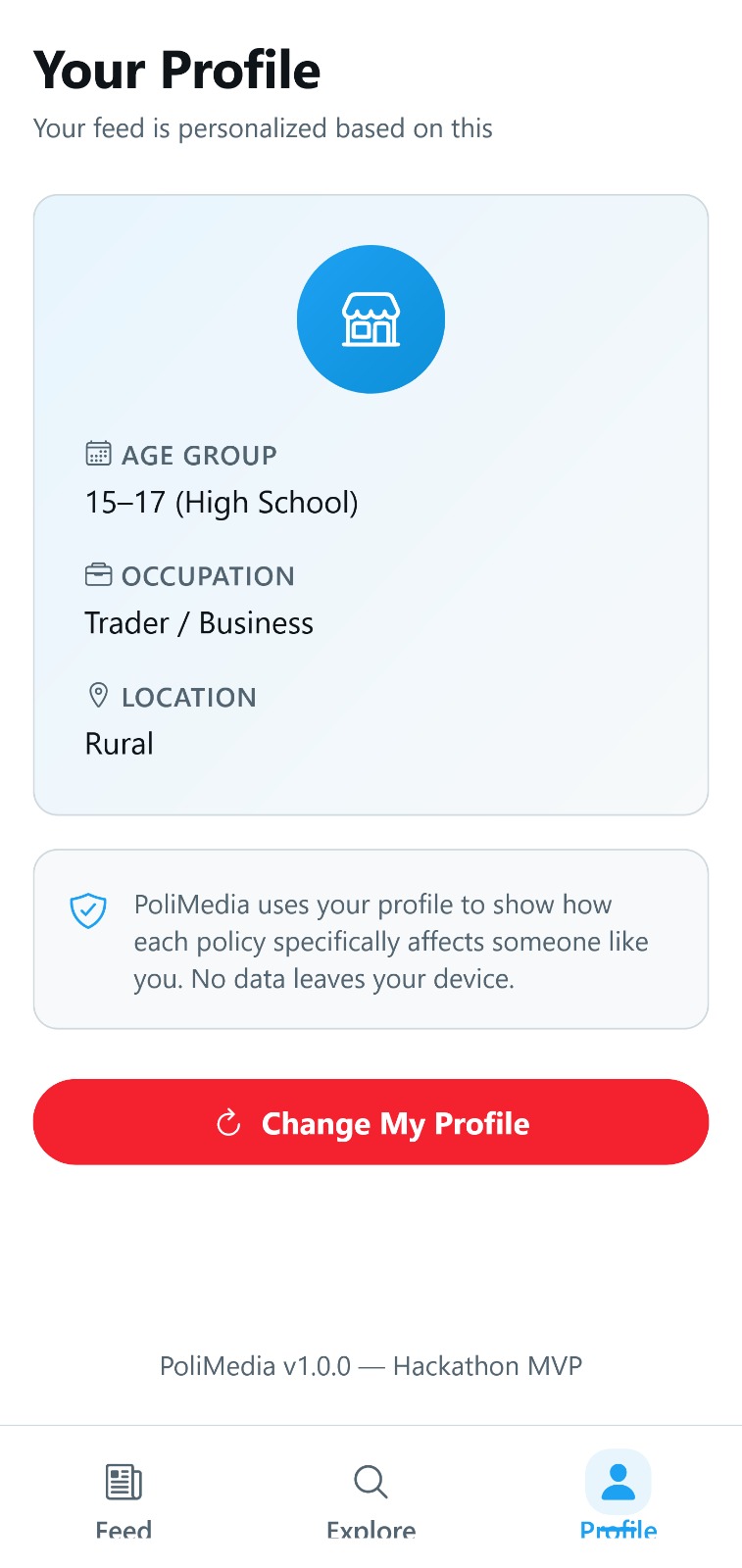Click the AGE GROUP label
This screenshot has height=1568, width=742.
point(199,455)
